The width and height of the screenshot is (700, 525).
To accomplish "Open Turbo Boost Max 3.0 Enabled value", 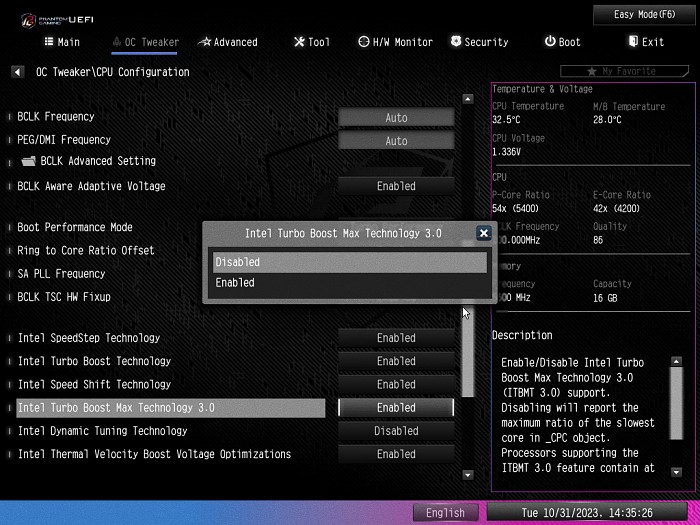I will (x=396, y=408).
